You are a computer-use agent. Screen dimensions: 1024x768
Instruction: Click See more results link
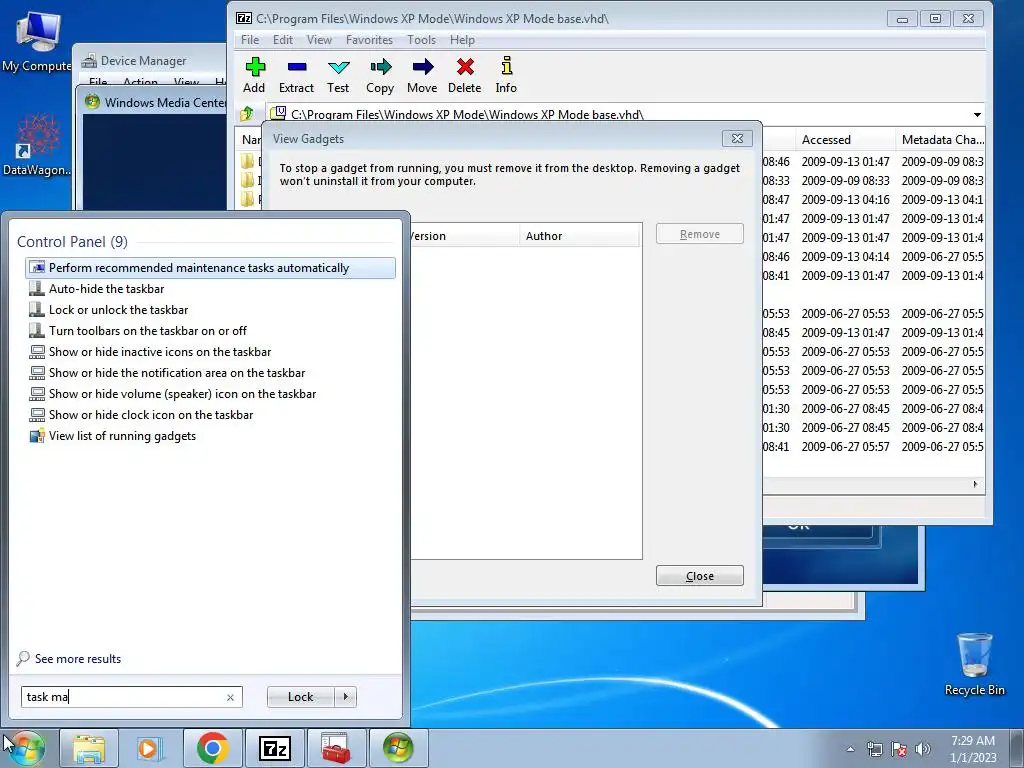tap(78, 659)
